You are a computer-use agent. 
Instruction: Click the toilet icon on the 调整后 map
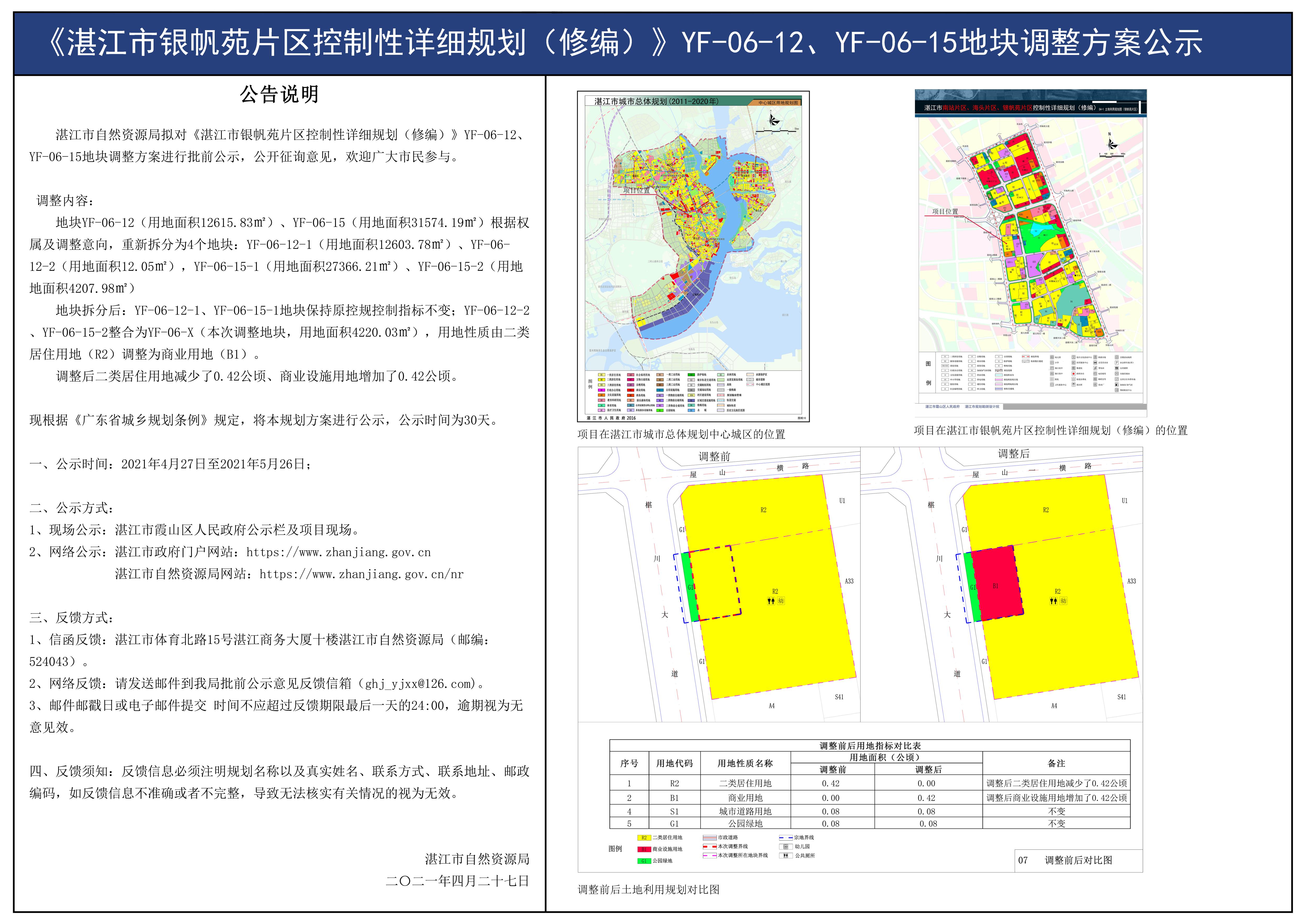click(x=1053, y=601)
